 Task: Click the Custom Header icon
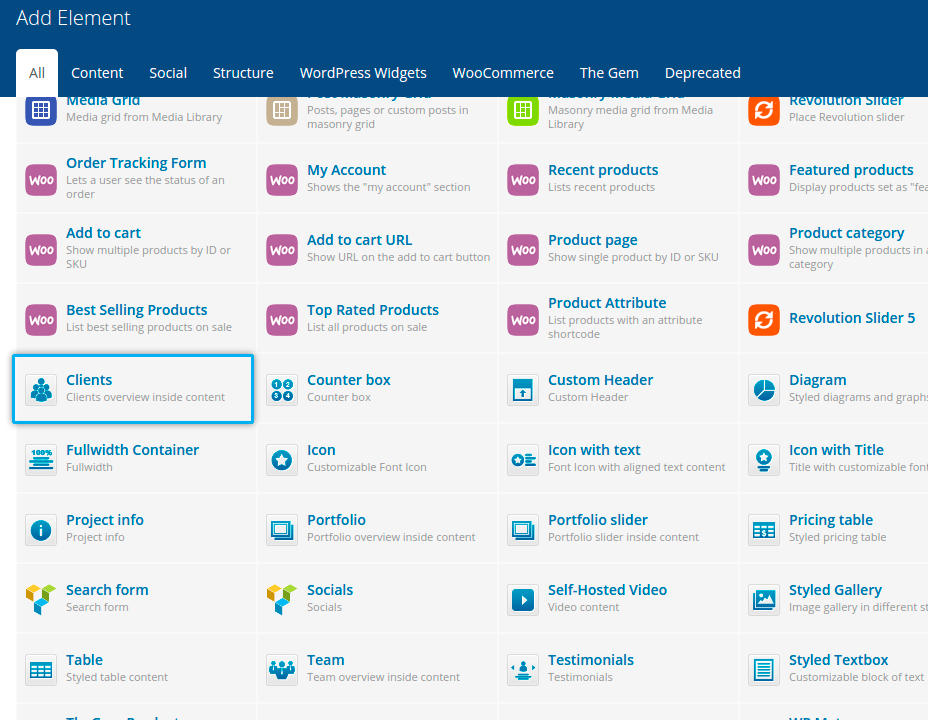[x=523, y=390]
